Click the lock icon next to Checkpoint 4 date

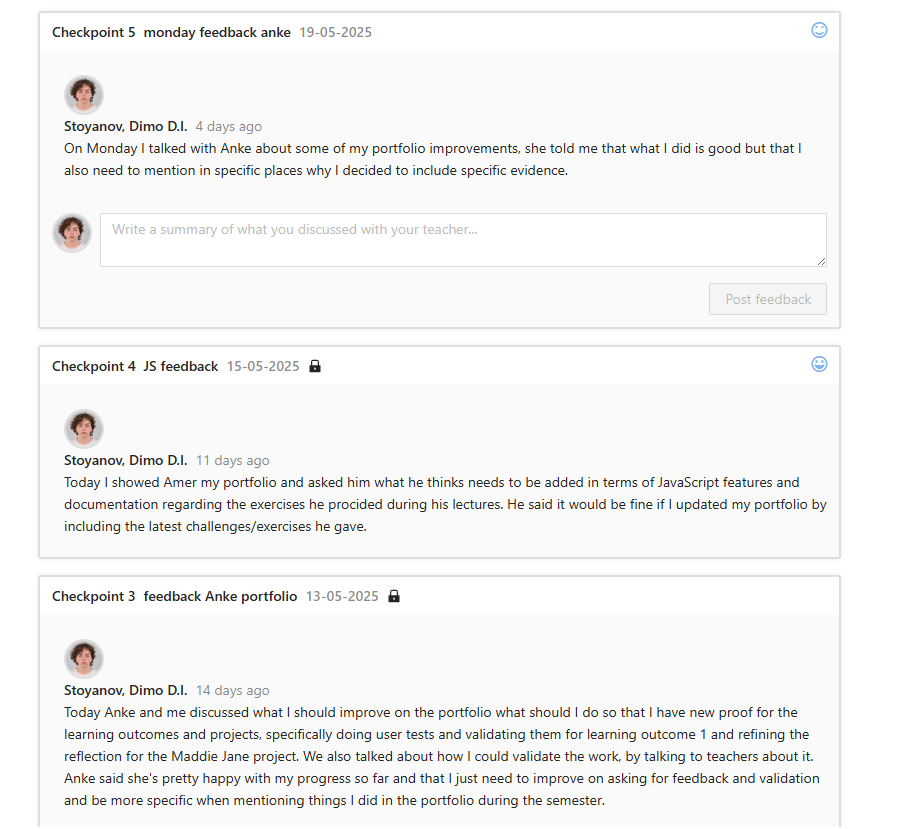(x=314, y=366)
